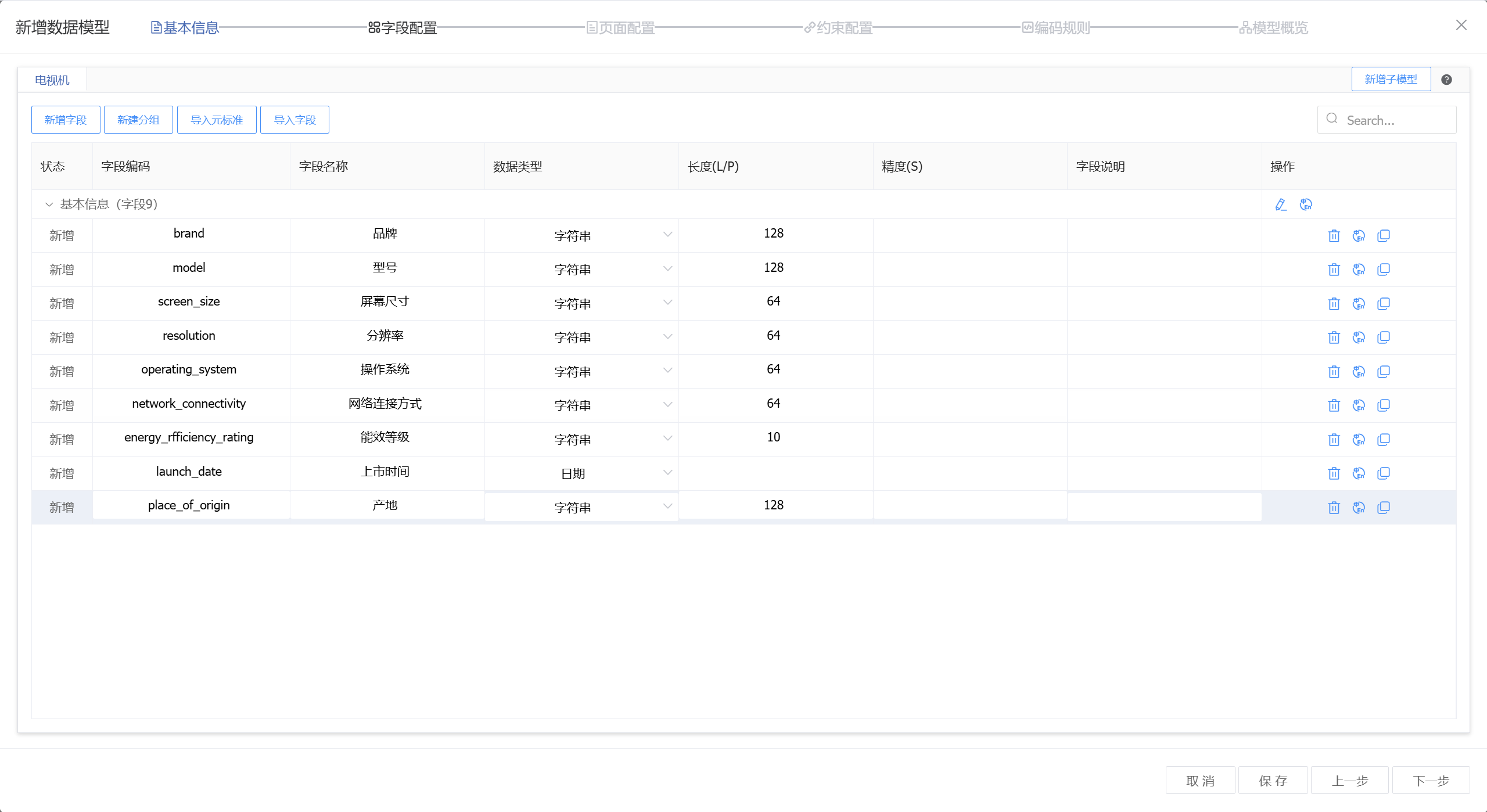Viewport: 1487px width, 812px height.
Task: Click 下一步 button
Action: click(1431, 781)
